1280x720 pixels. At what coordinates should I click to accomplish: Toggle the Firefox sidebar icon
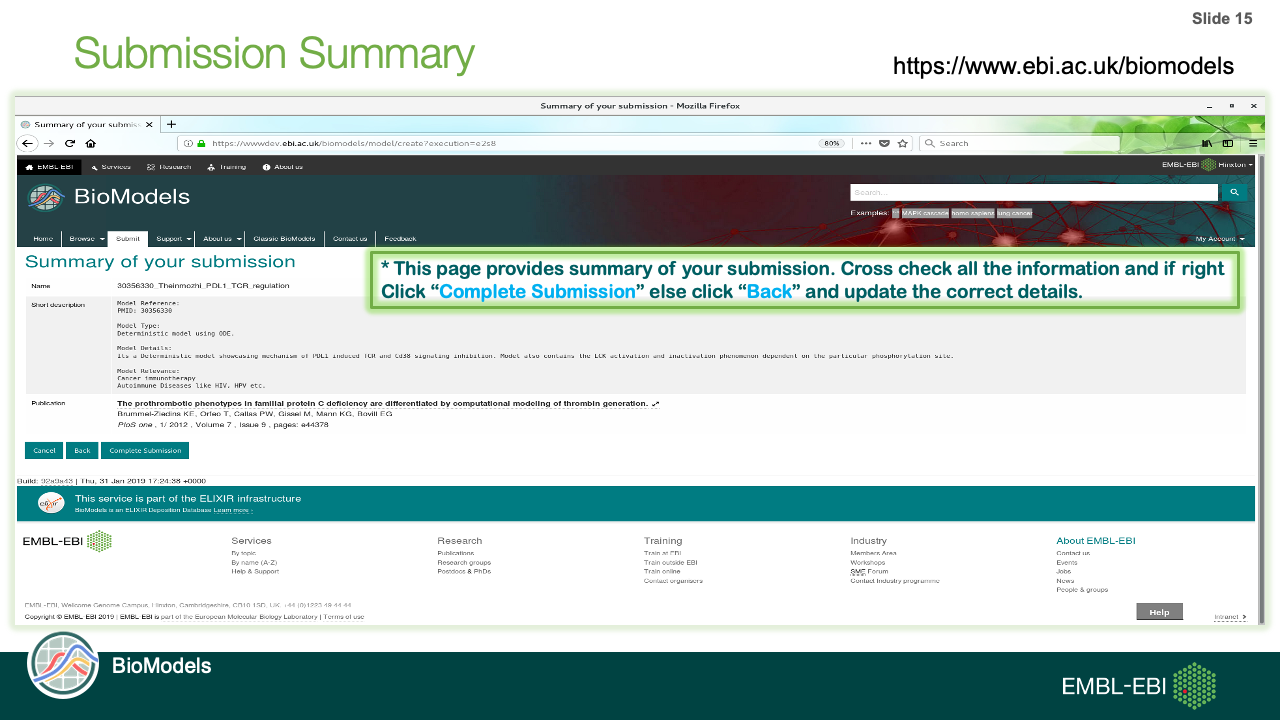(x=1228, y=143)
